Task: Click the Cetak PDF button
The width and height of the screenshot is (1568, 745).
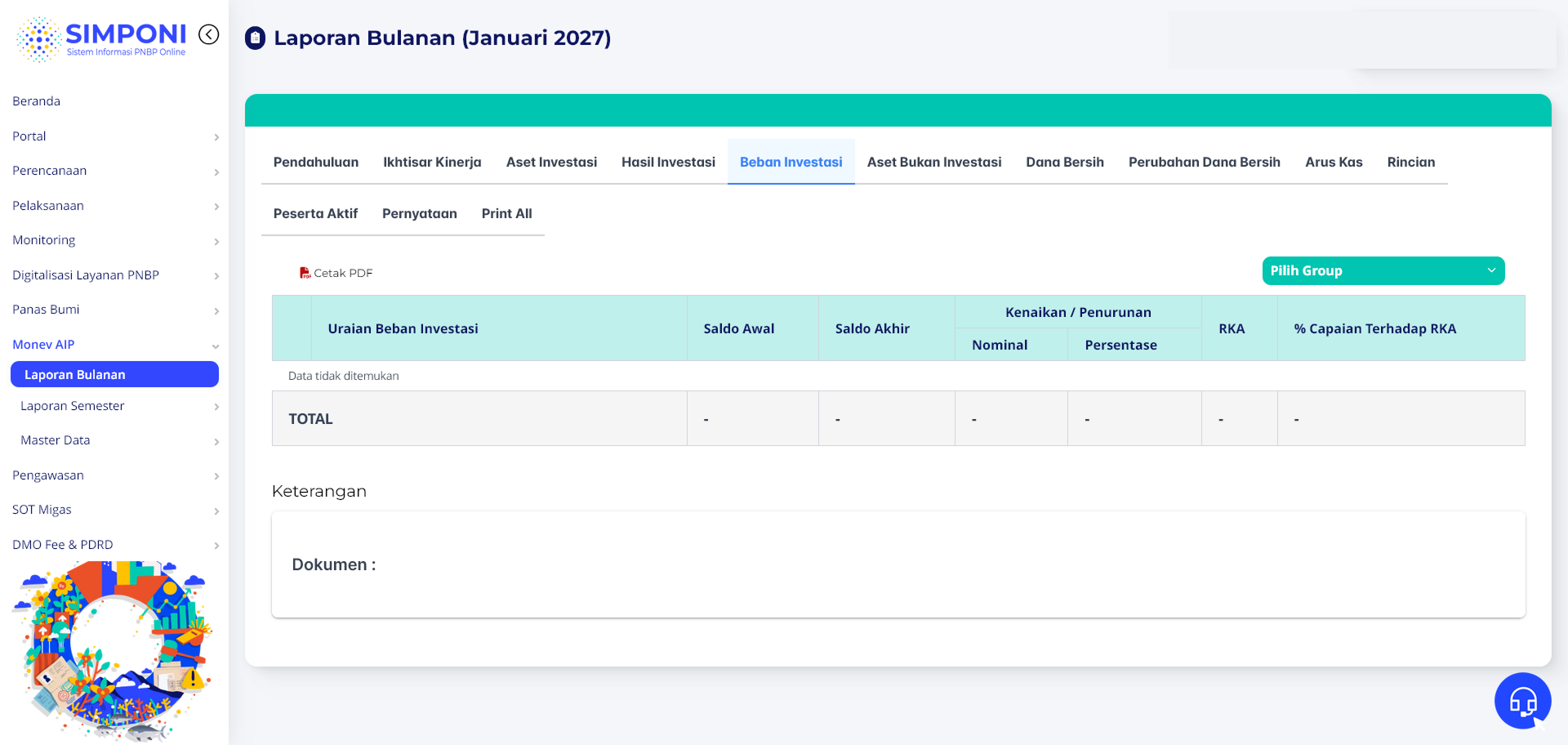Action: (336, 273)
